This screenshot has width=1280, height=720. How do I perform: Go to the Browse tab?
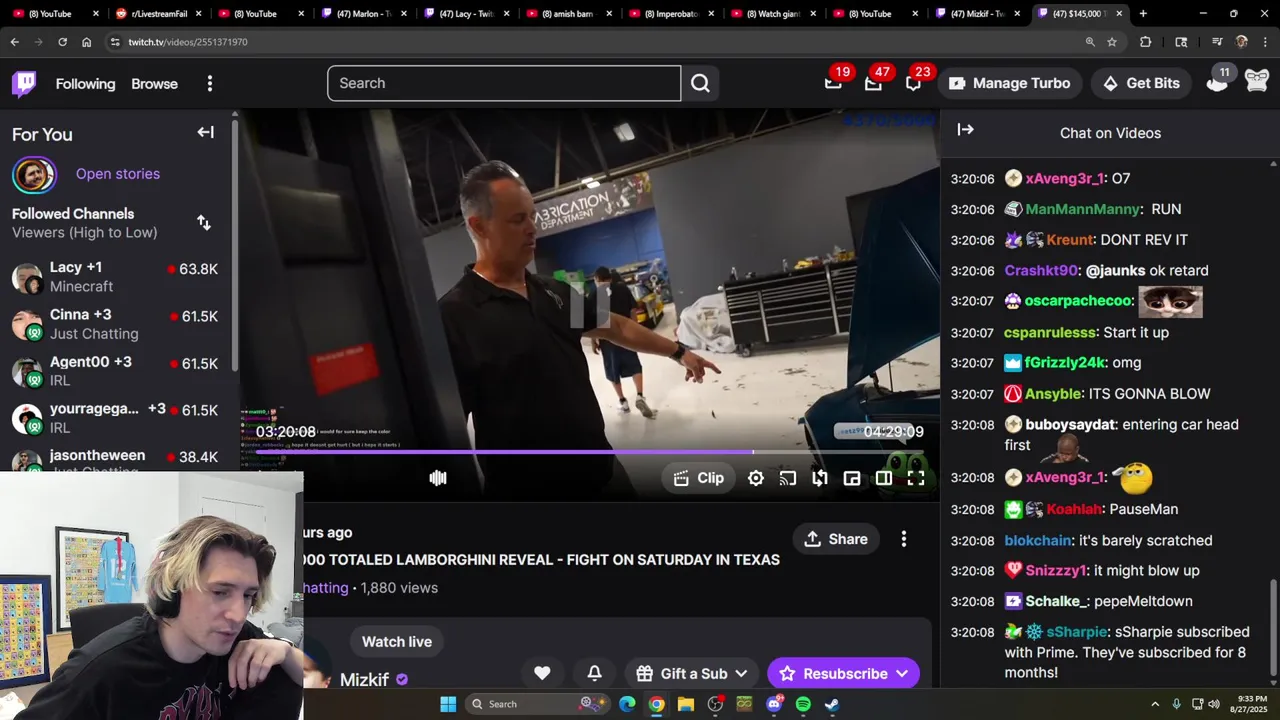click(154, 84)
